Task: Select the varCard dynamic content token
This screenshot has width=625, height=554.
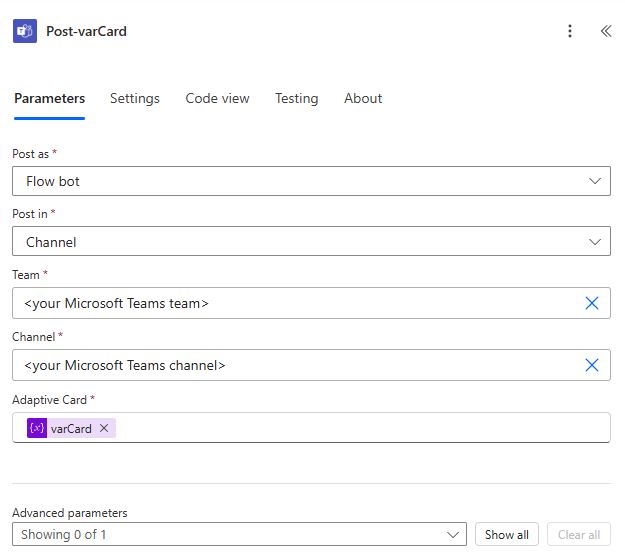Action: click(71, 428)
